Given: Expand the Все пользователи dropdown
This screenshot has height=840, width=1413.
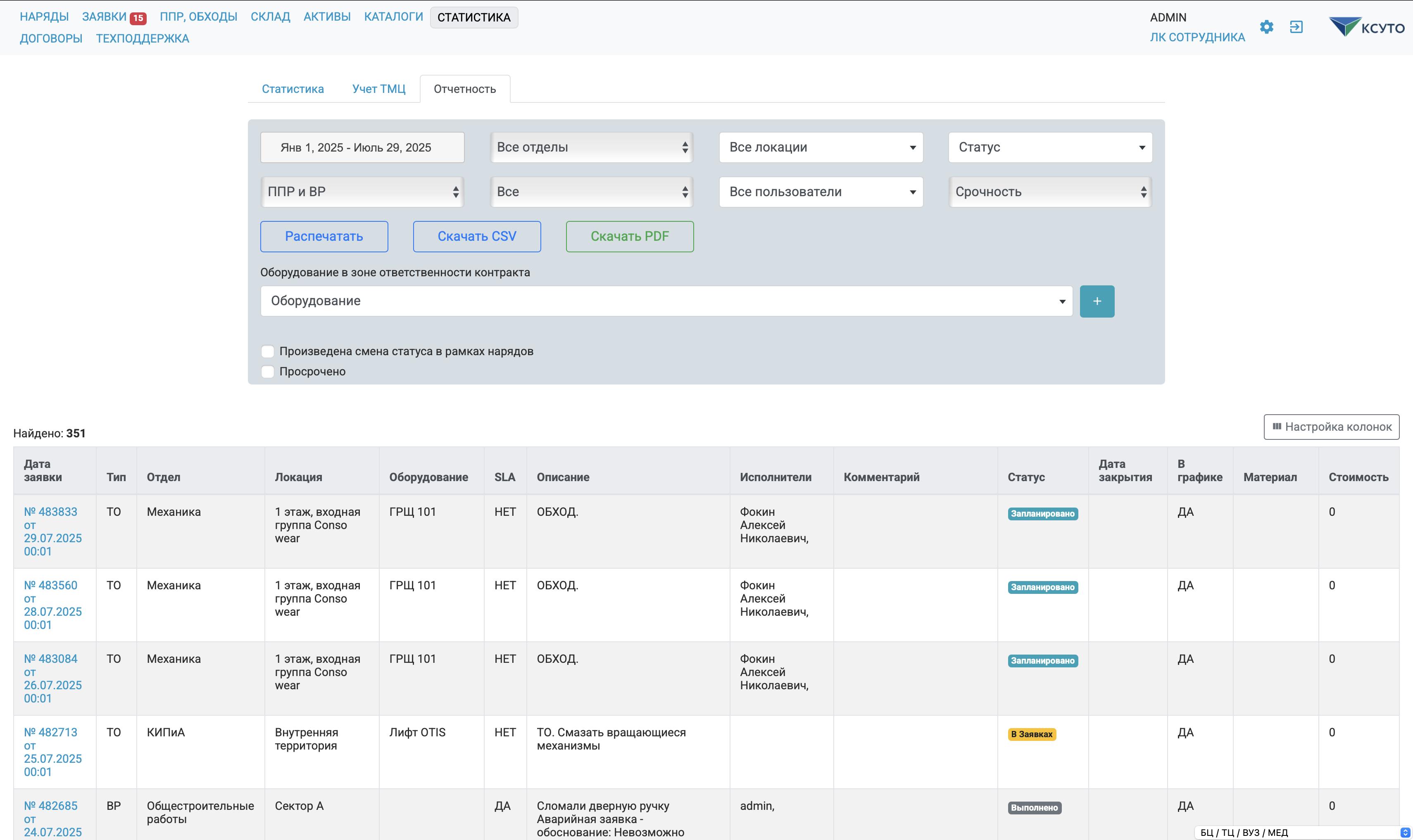Looking at the screenshot, I should pyautogui.click(x=820, y=192).
